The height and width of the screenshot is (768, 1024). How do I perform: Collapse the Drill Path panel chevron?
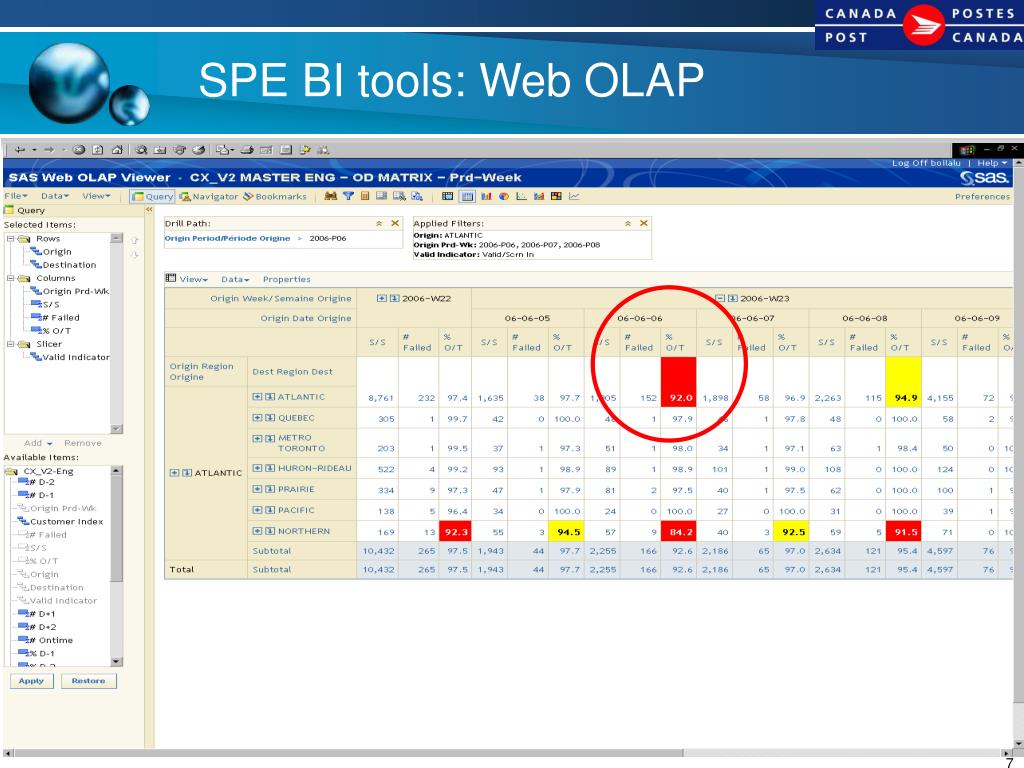[379, 223]
